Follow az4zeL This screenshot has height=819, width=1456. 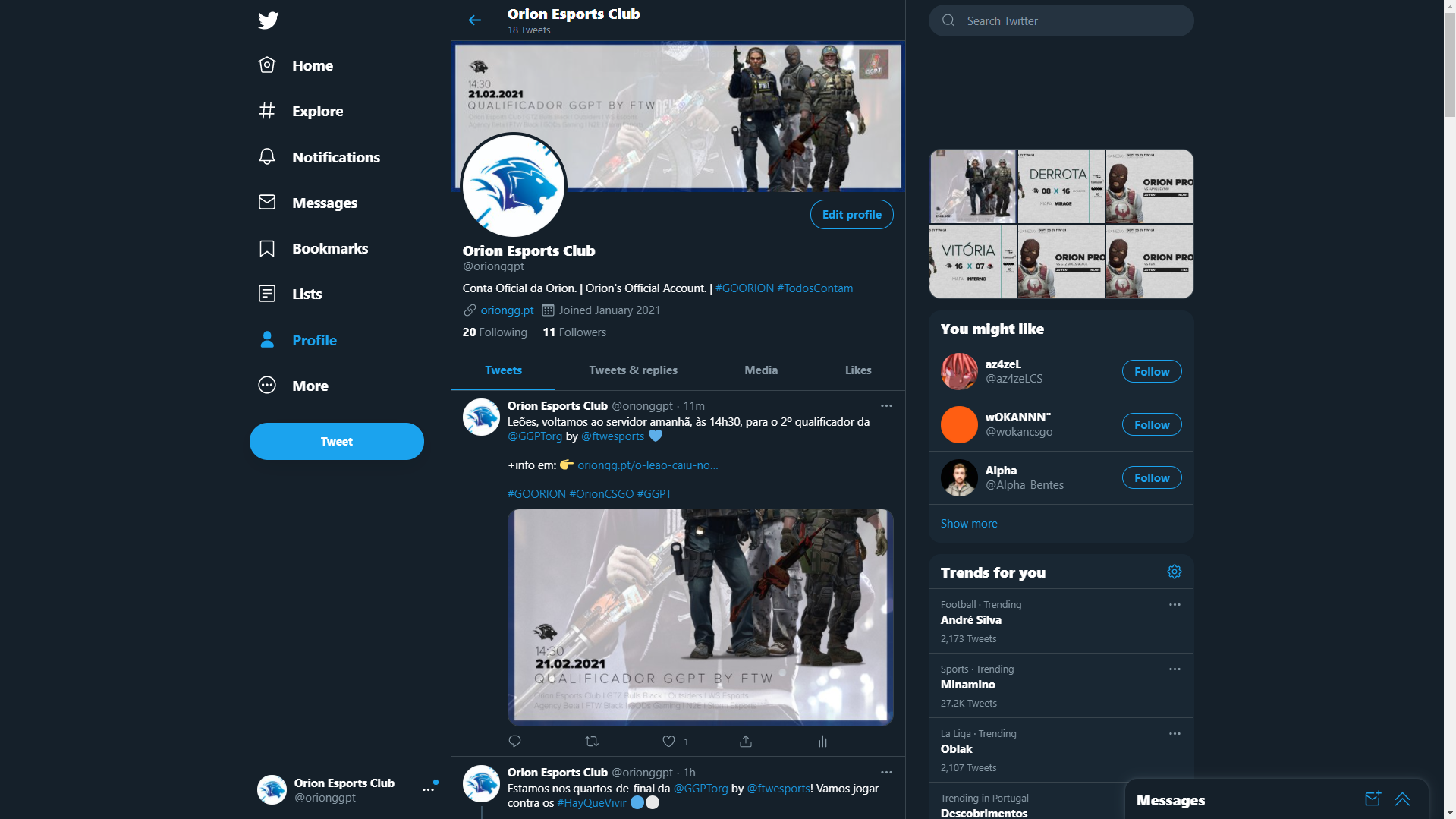(1152, 372)
